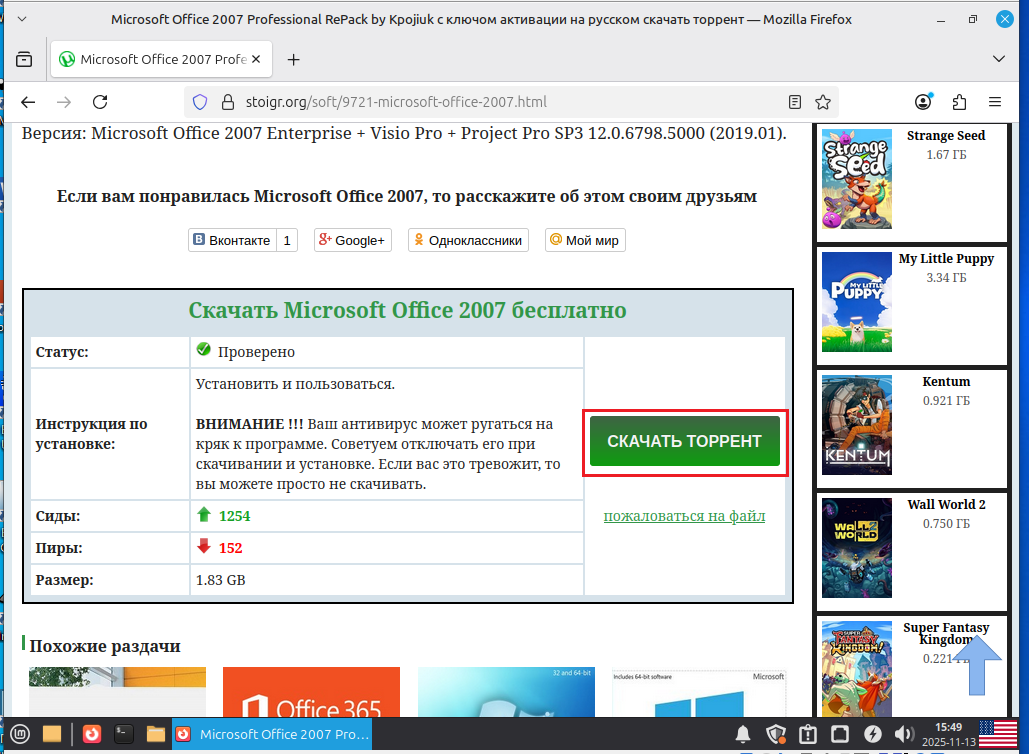Click the Wall World 2 title link
The image size is (1029, 754).
coord(946,504)
